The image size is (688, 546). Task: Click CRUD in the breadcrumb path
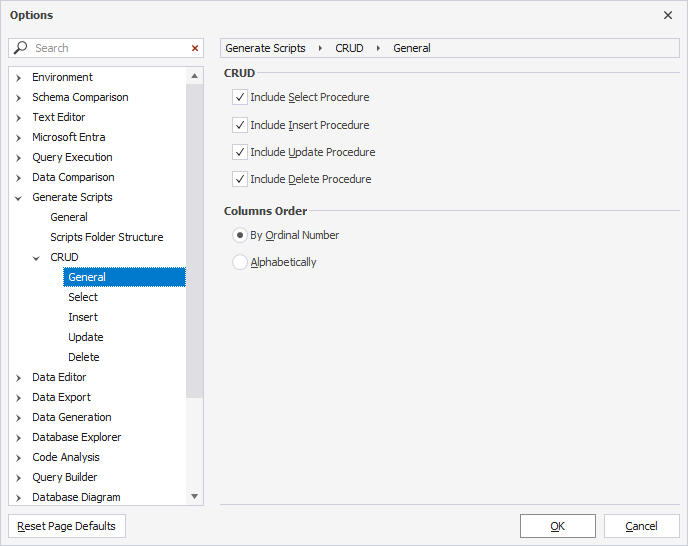click(349, 48)
